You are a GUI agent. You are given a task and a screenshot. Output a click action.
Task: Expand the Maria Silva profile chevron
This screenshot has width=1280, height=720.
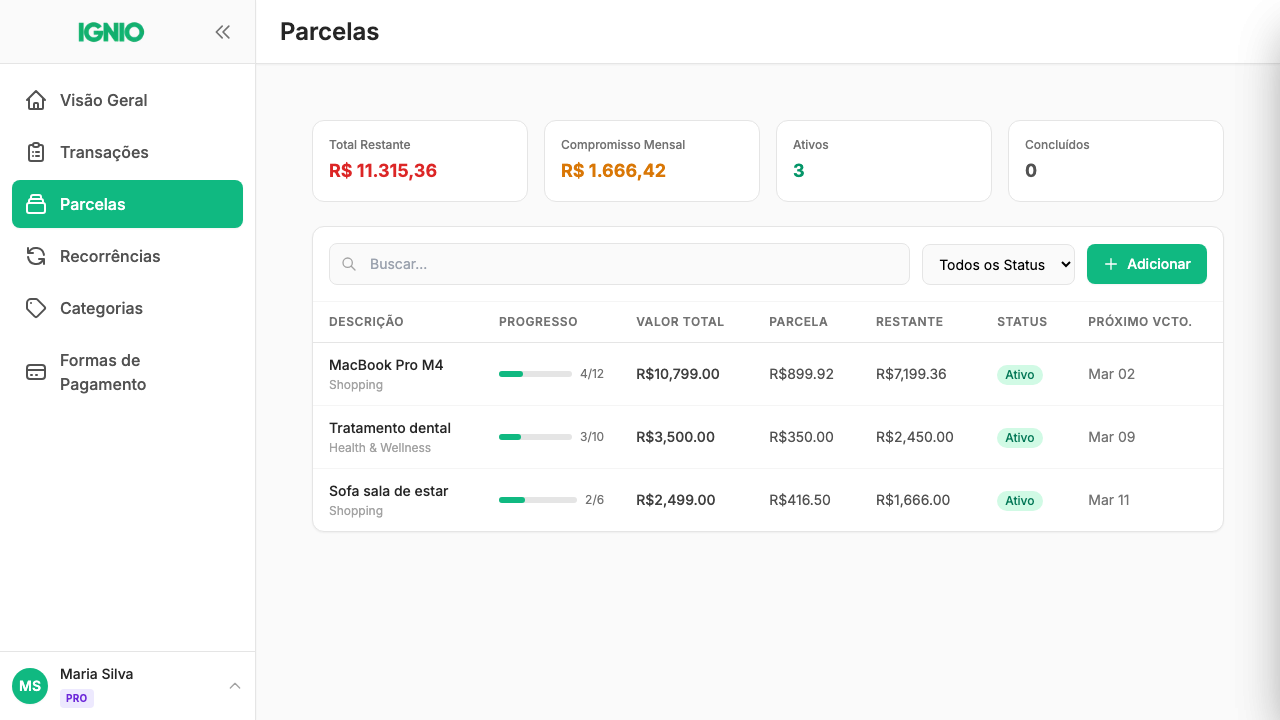[x=234, y=685]
